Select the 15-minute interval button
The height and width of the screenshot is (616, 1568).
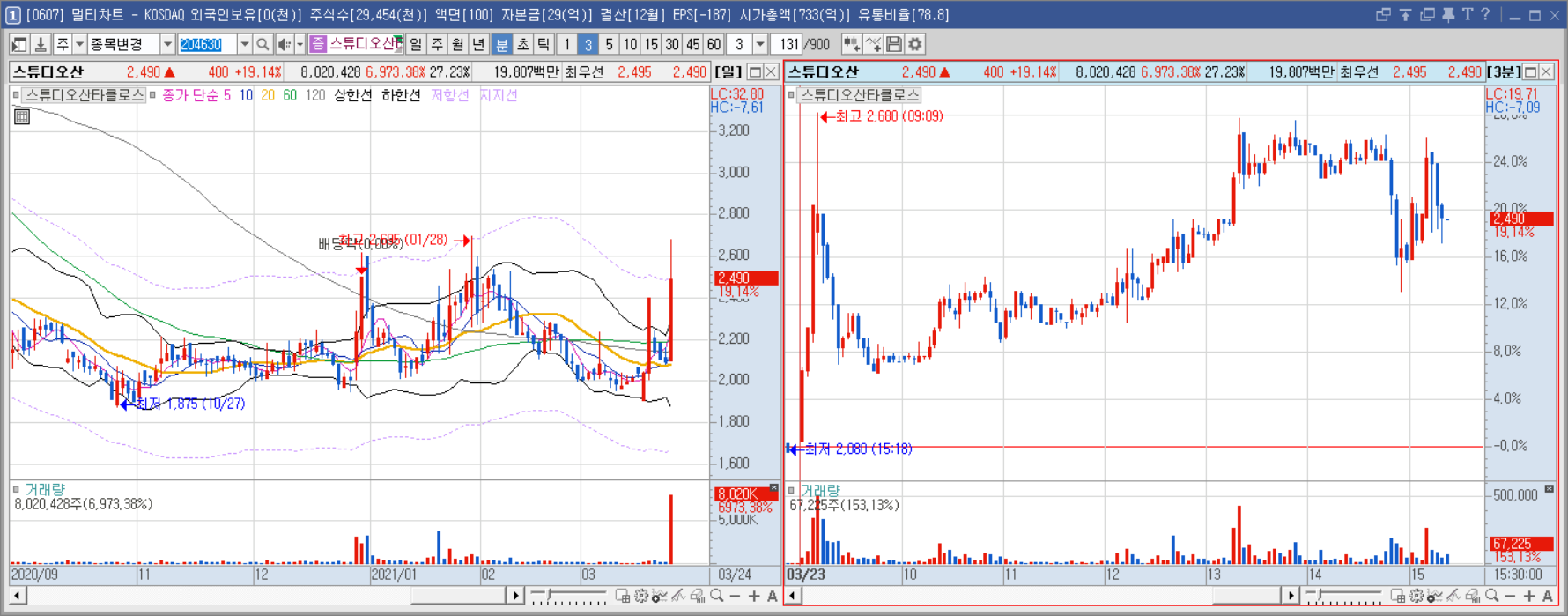(x=651, y=44)
